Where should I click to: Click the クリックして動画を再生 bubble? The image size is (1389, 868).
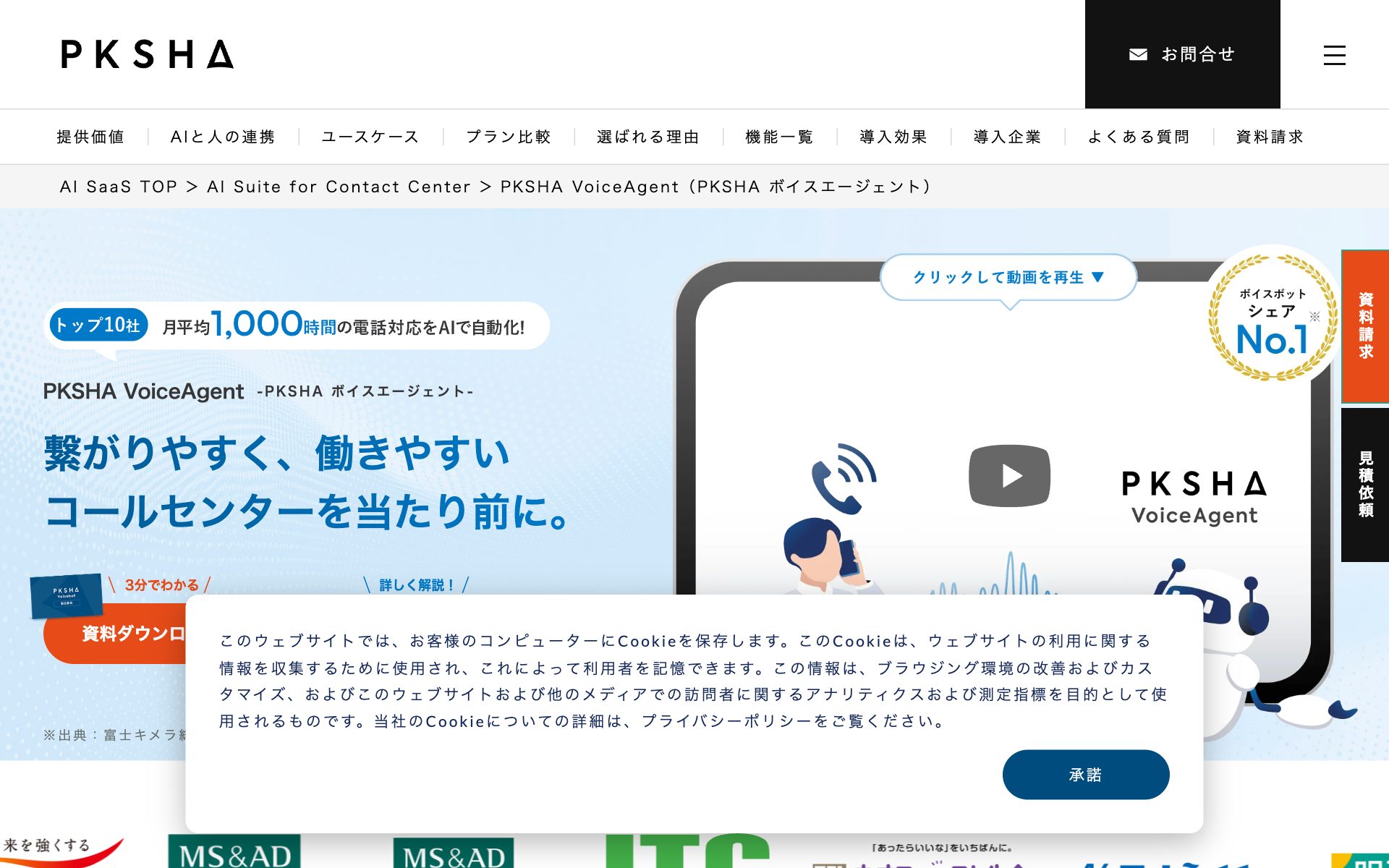[x=1008, y=277]
